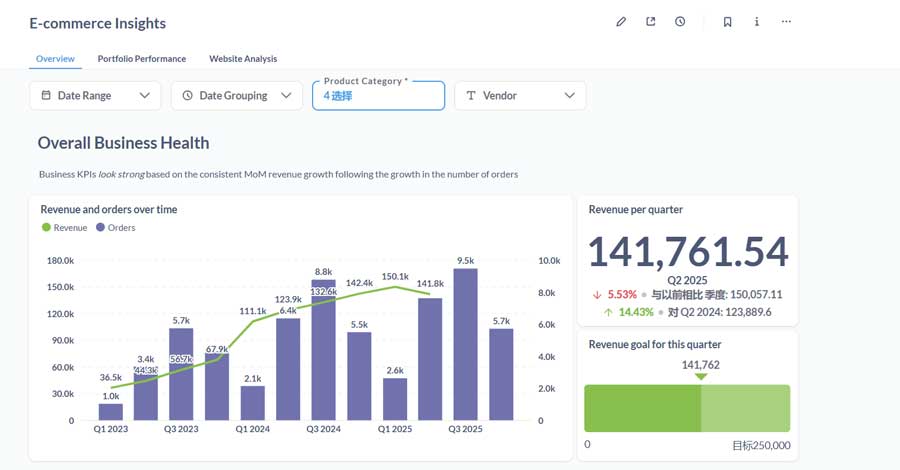Select the Overview tab

pos(55,59)
